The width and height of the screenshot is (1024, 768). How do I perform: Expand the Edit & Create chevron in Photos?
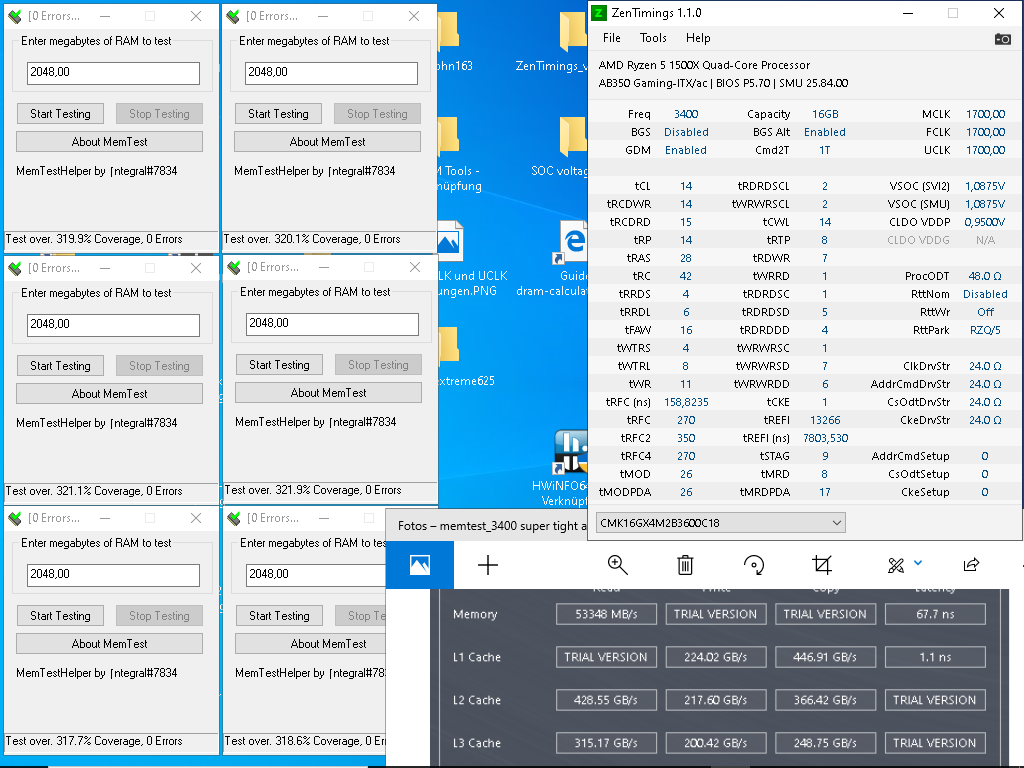point(918,562)
